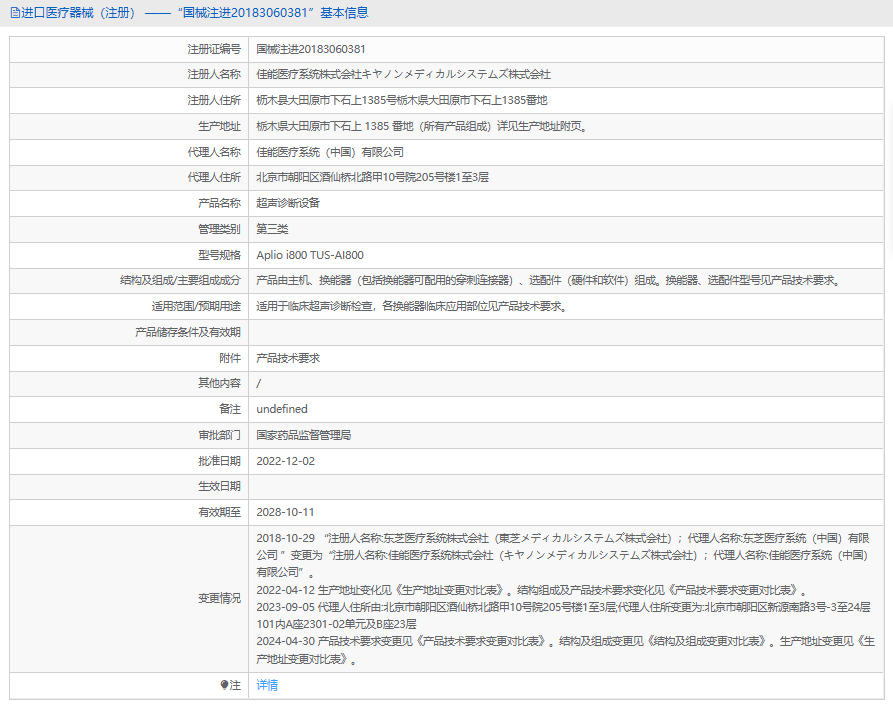The image size is (893, 706).
Task: Select model value Aplio i800 TUS-AI800
Action: pos(310,255)
